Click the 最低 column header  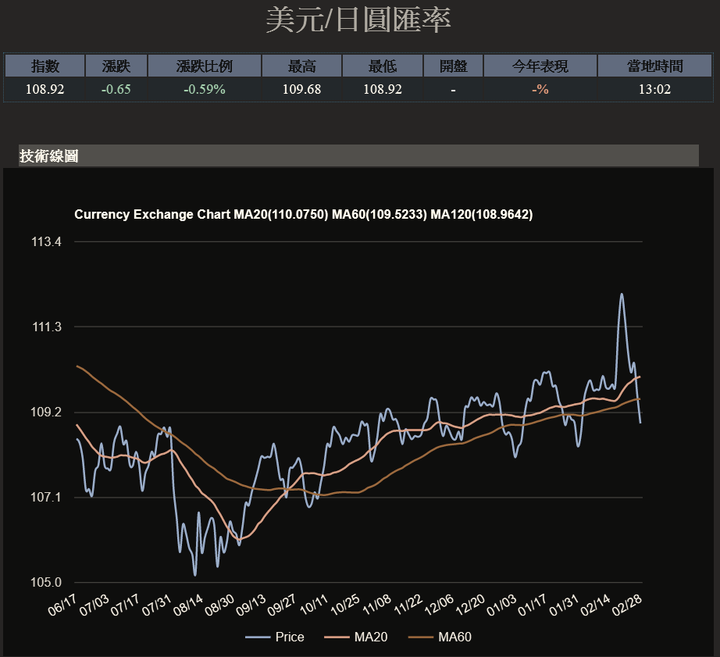click(x=382, y=66)
